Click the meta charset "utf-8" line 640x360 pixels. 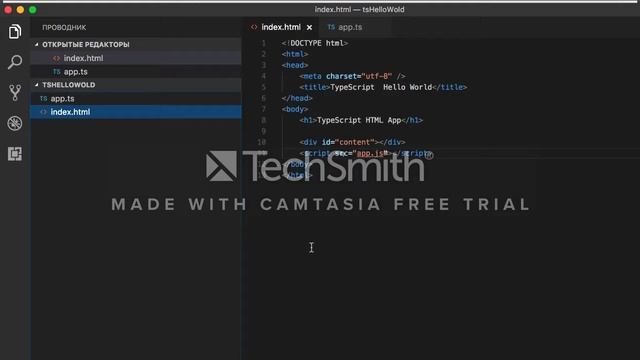(x=352, y=76)
